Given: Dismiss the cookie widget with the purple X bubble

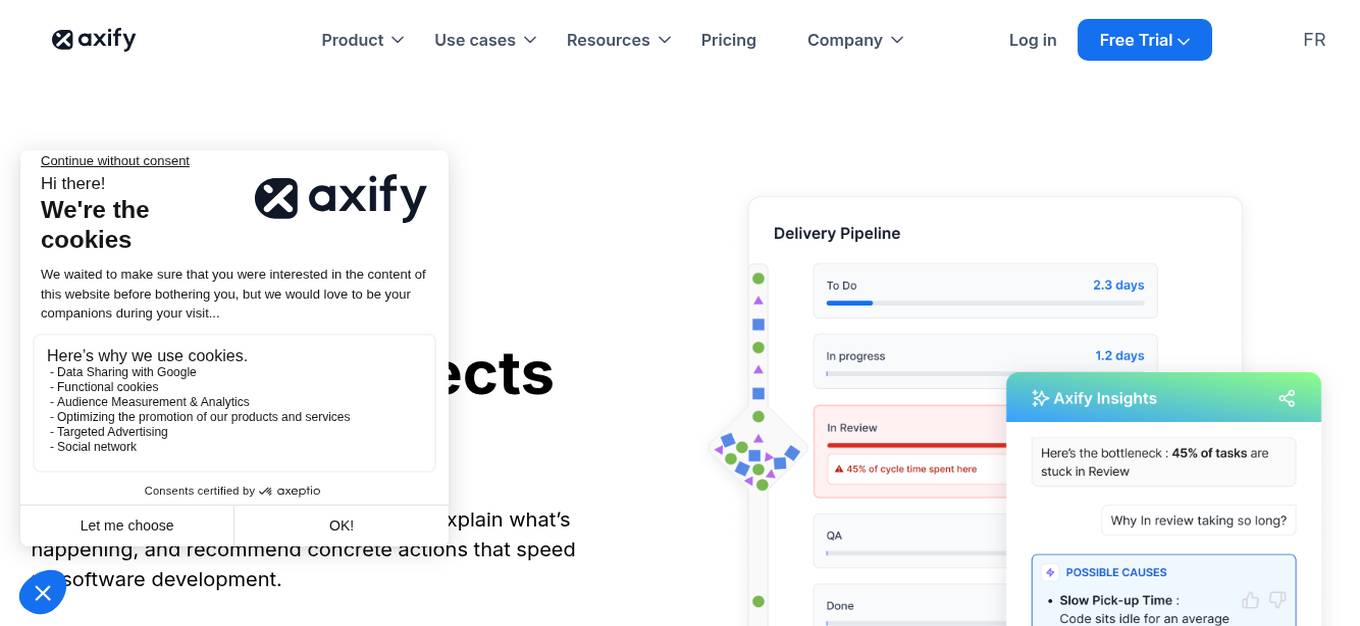Looking at the screenshot, I should pos(42,593).
